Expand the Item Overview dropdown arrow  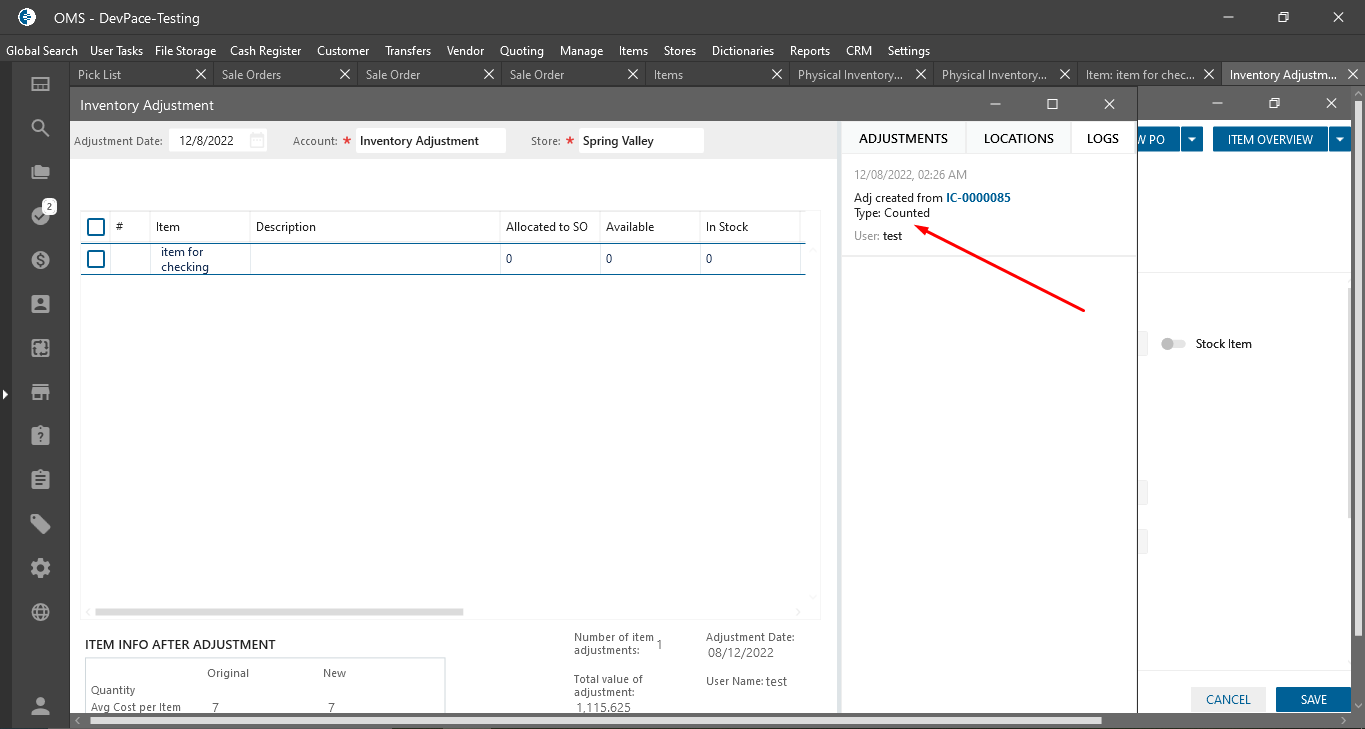(x=1339, y=140)
